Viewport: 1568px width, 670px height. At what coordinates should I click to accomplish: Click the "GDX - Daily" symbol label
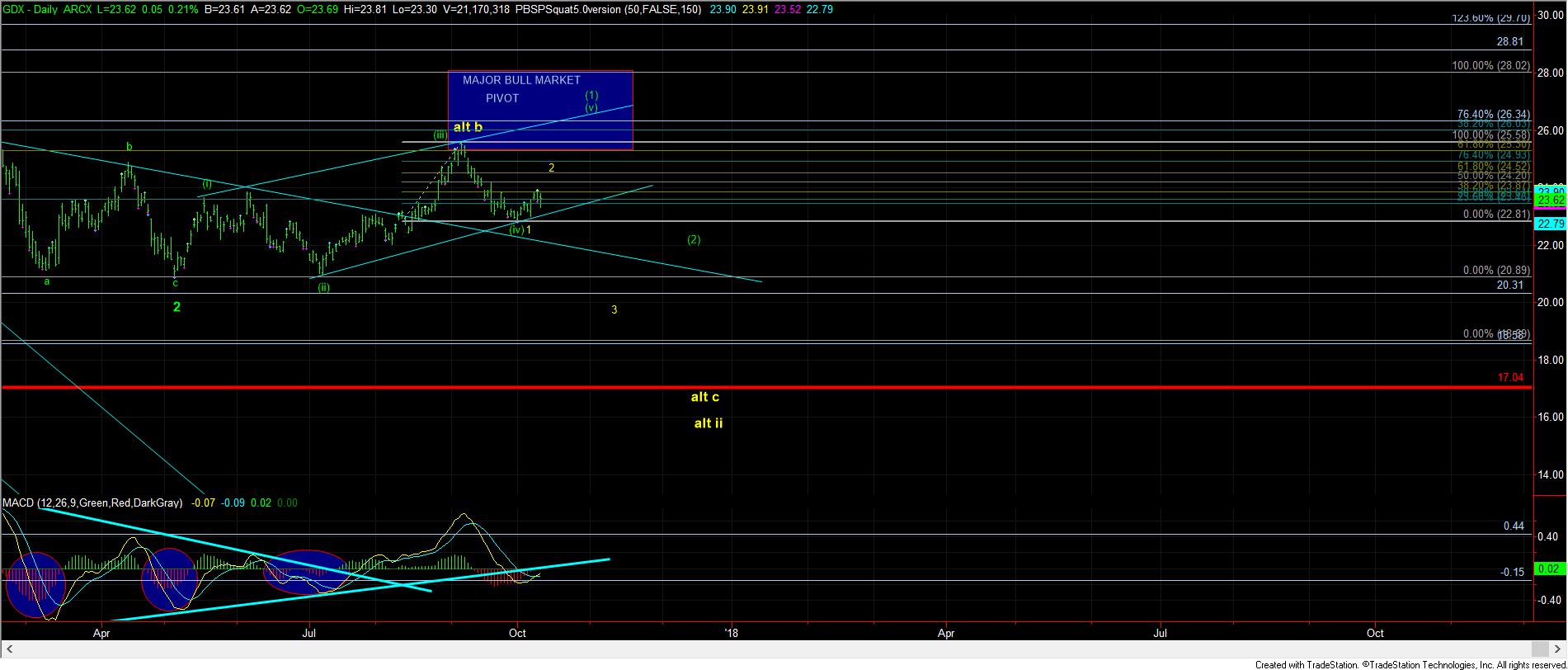click(29, 10)
